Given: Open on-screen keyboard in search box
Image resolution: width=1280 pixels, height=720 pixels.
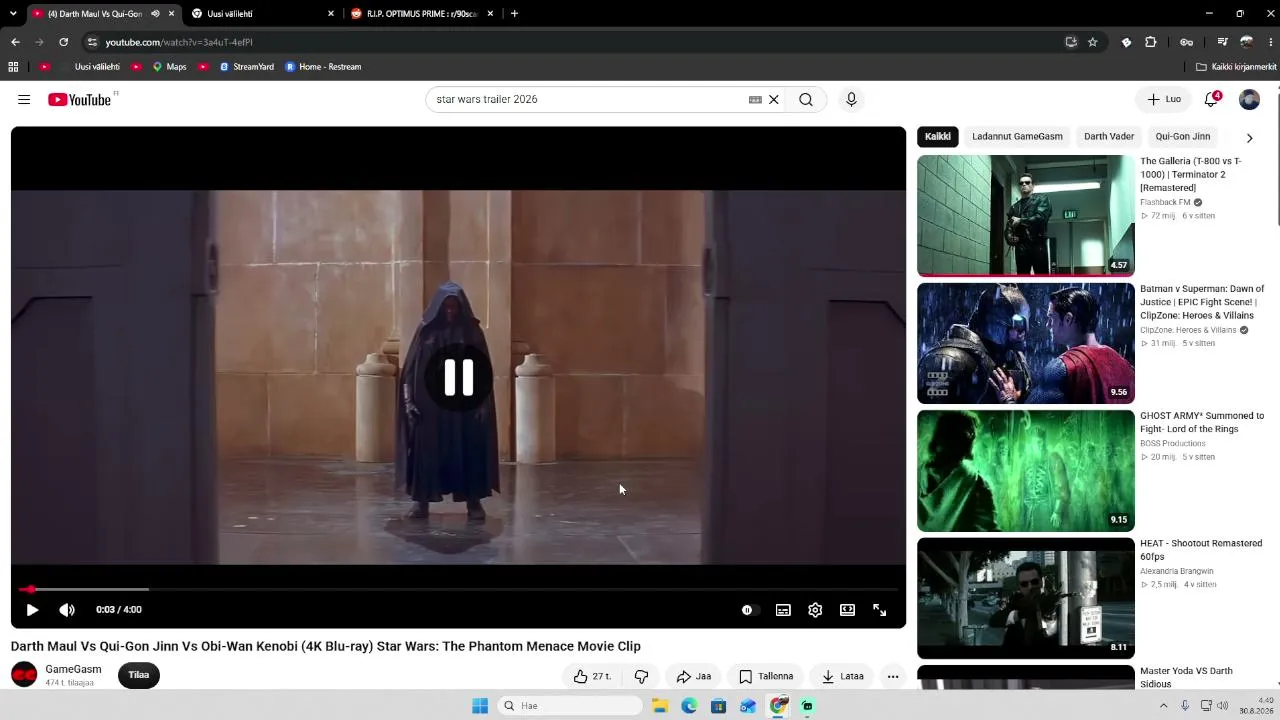Looking at the screenshot, I should (x=755, y=99).
